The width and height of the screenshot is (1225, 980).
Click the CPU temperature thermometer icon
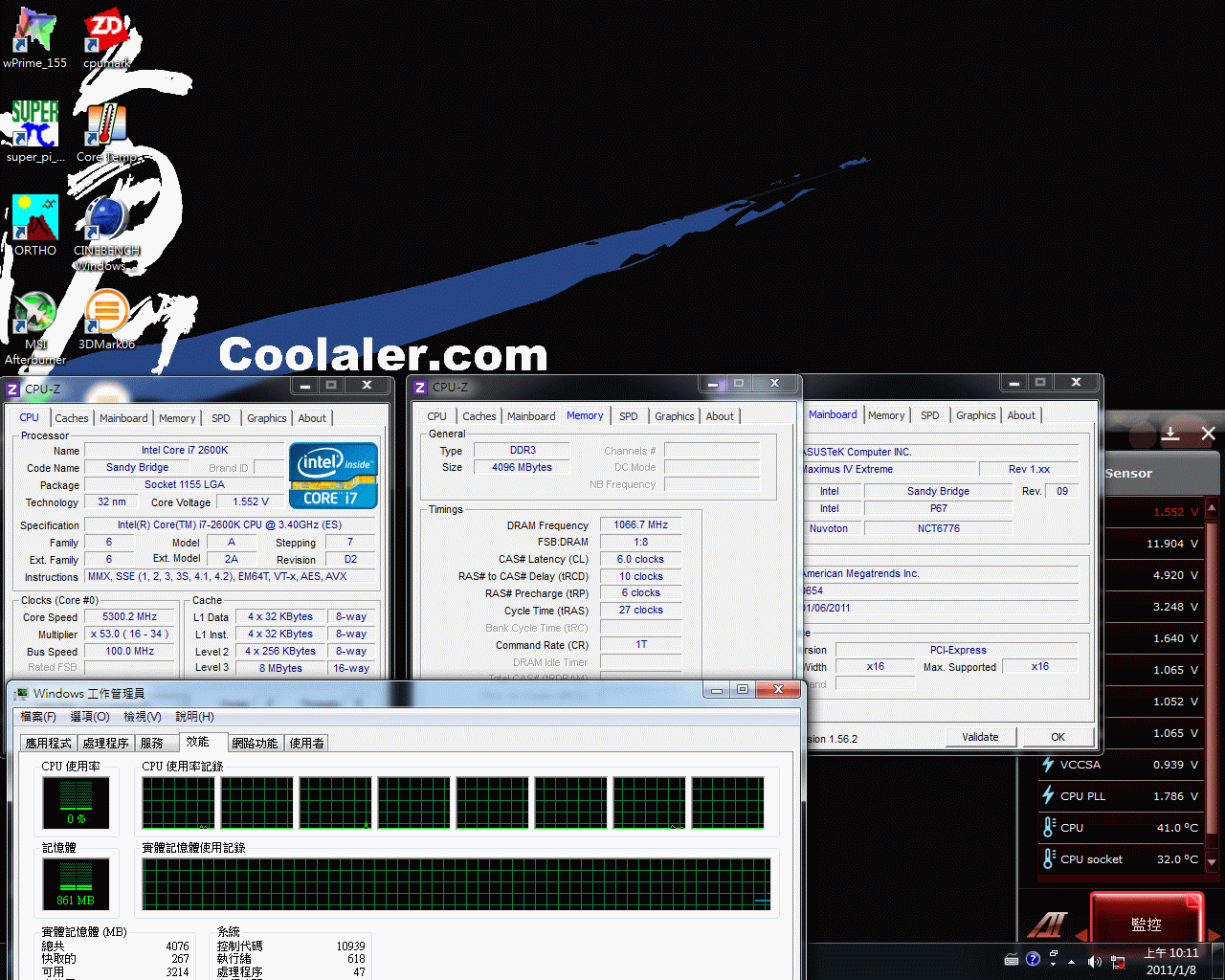tap(1048, 828)
